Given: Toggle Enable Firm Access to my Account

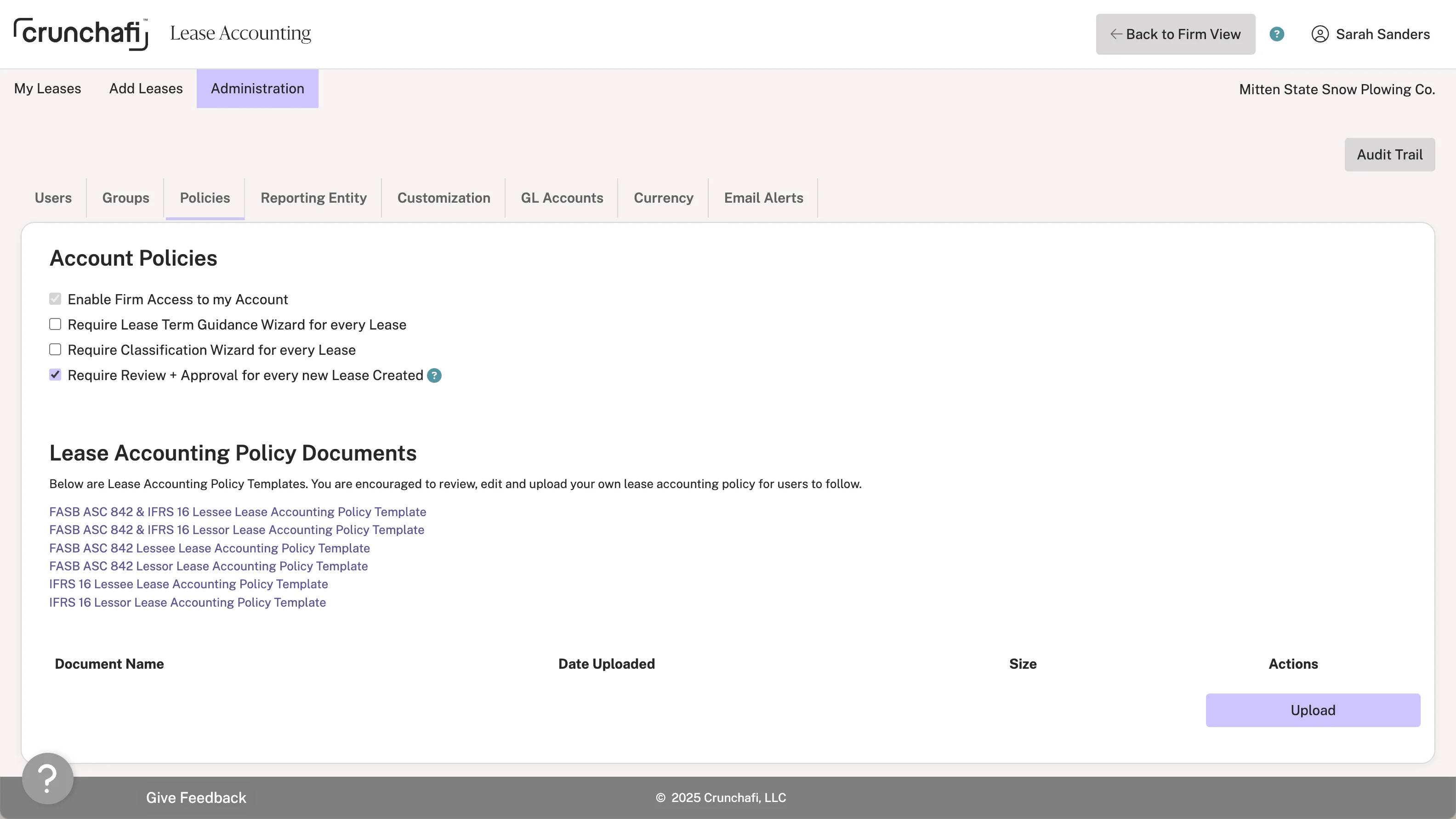Looking at the screenshot, I should click(x=55, y=299).
